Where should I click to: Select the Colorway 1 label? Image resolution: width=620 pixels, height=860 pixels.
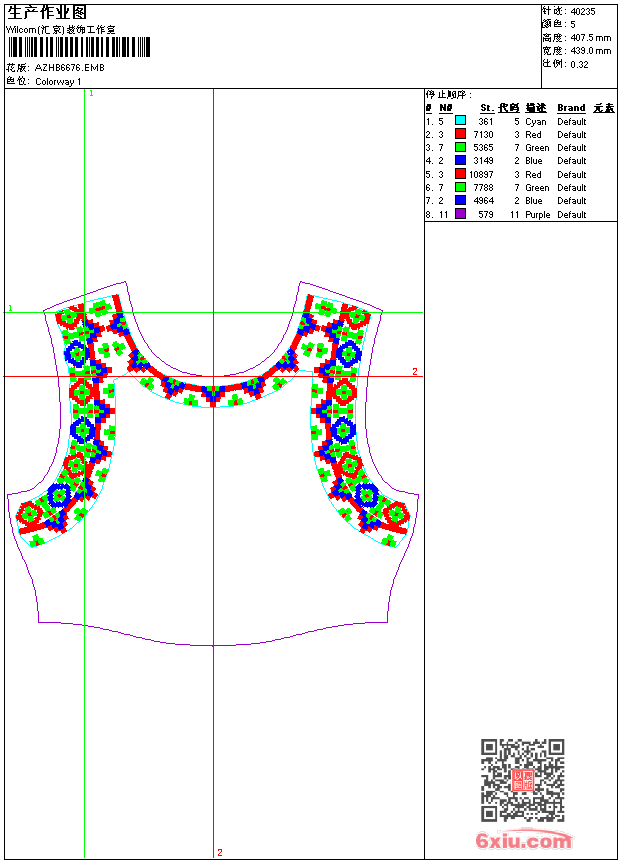58,82
